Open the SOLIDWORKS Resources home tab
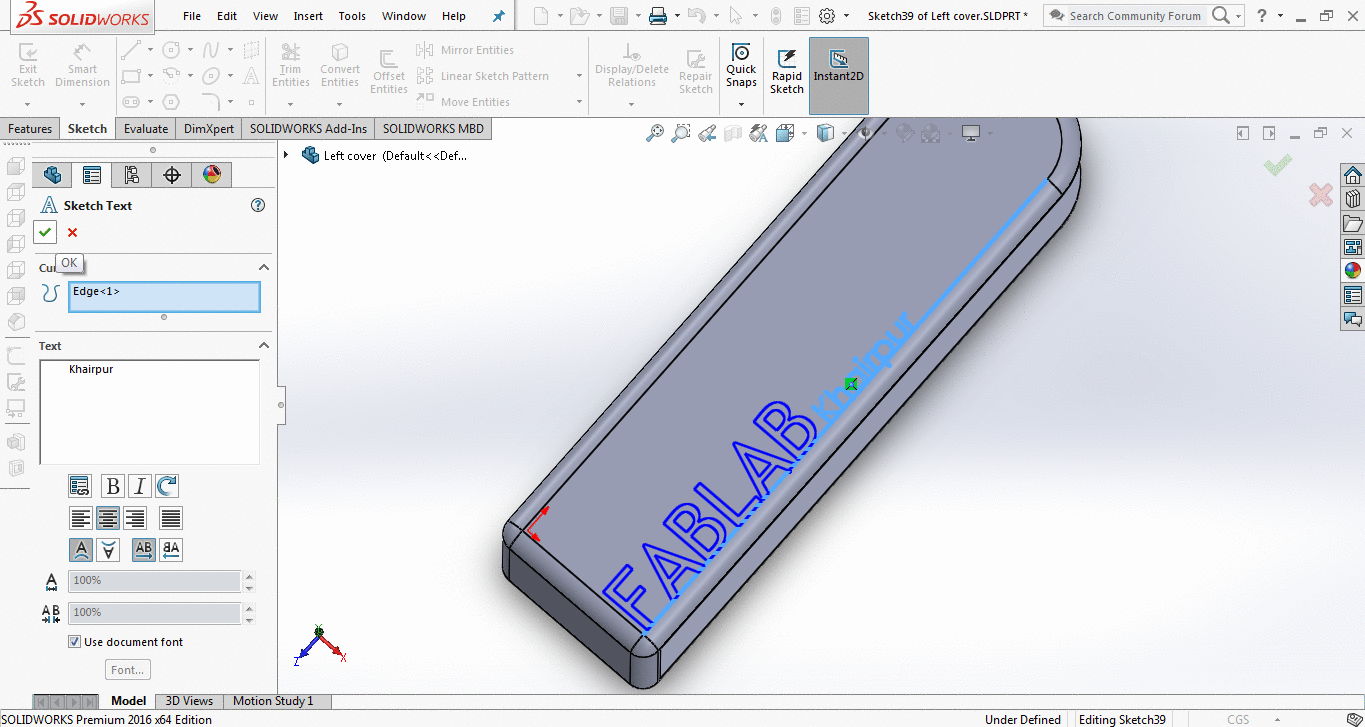The height and width of the screenshot is (727, 1365). click(1353, 175)
